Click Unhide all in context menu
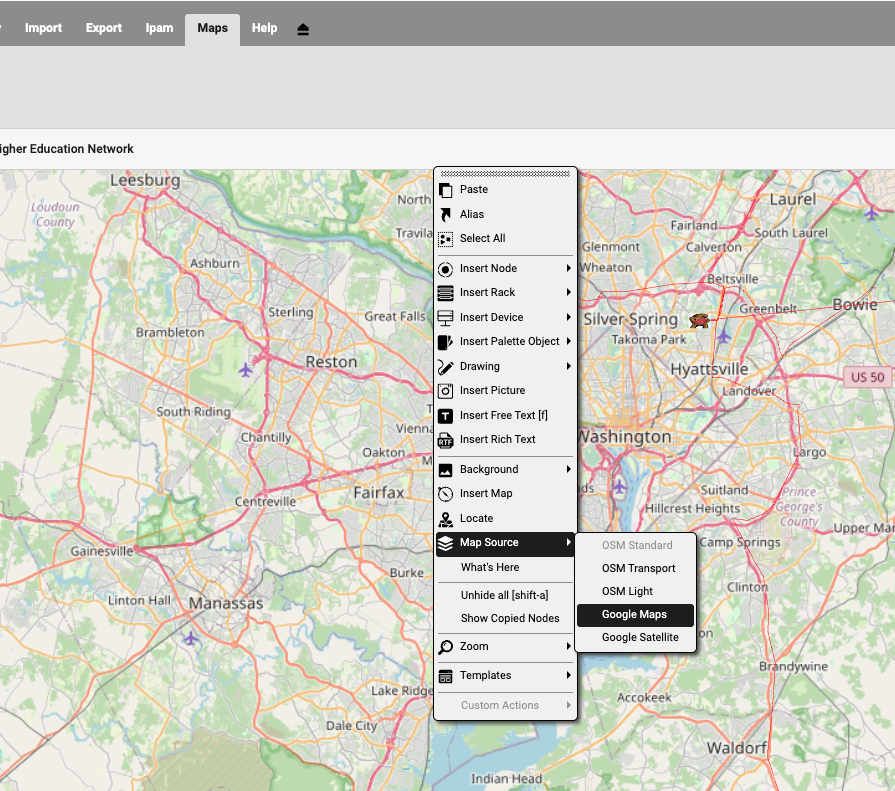Viewport: 895px width, 791px height. click(x=504, y=595)
